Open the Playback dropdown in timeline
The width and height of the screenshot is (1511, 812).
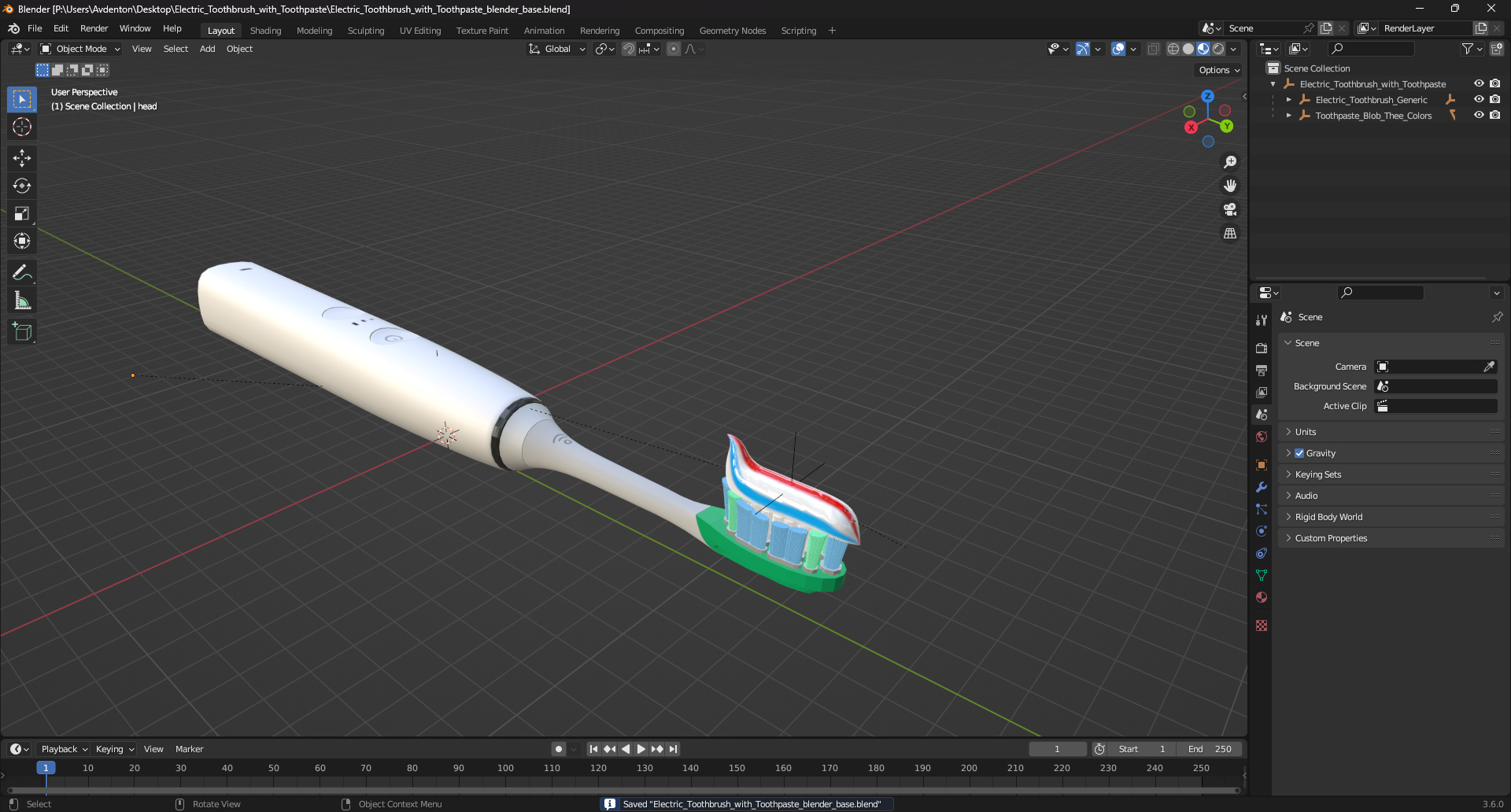[x=64, y=749]
